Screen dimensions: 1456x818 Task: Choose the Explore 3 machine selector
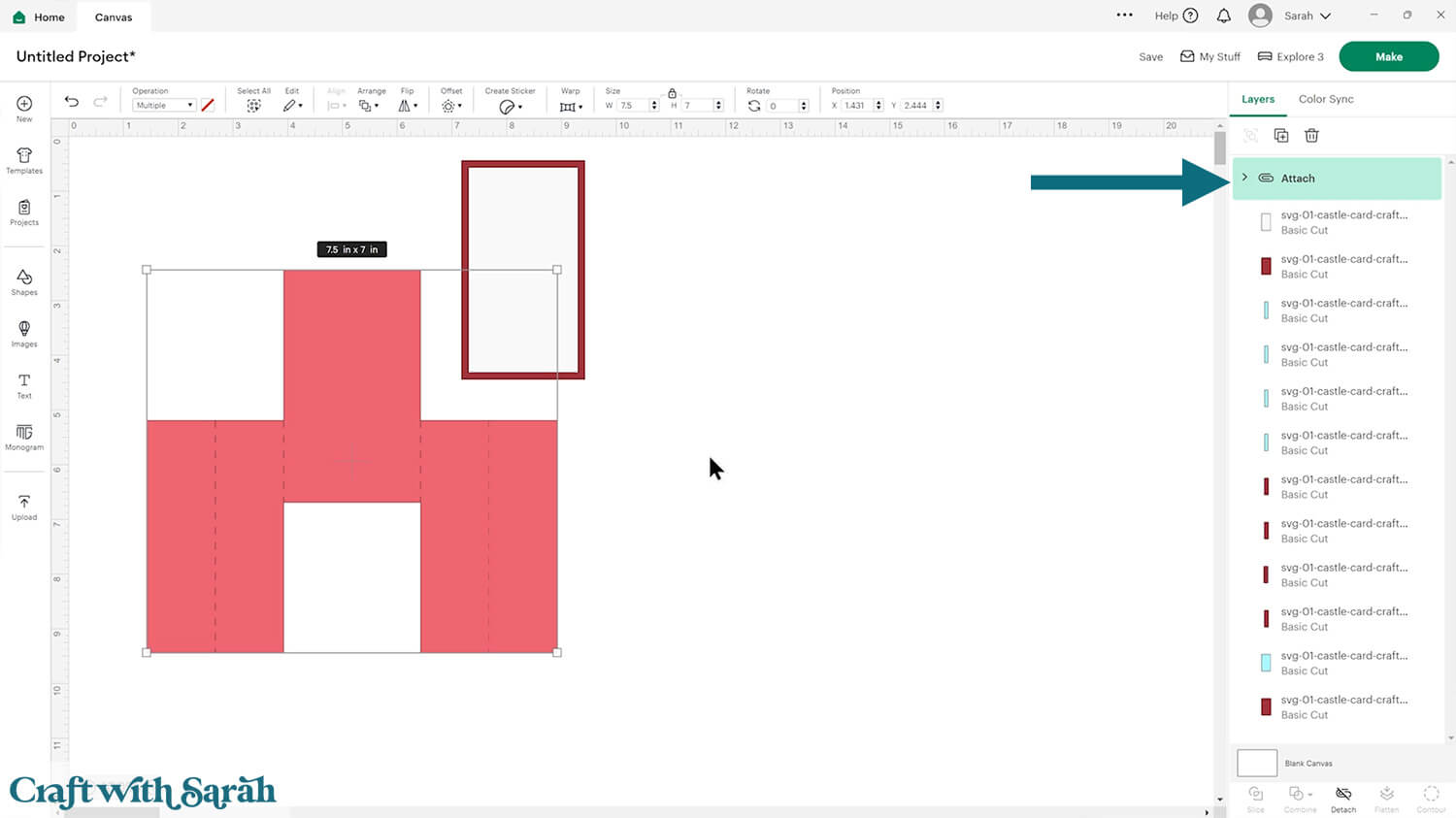pos(1291,57)
